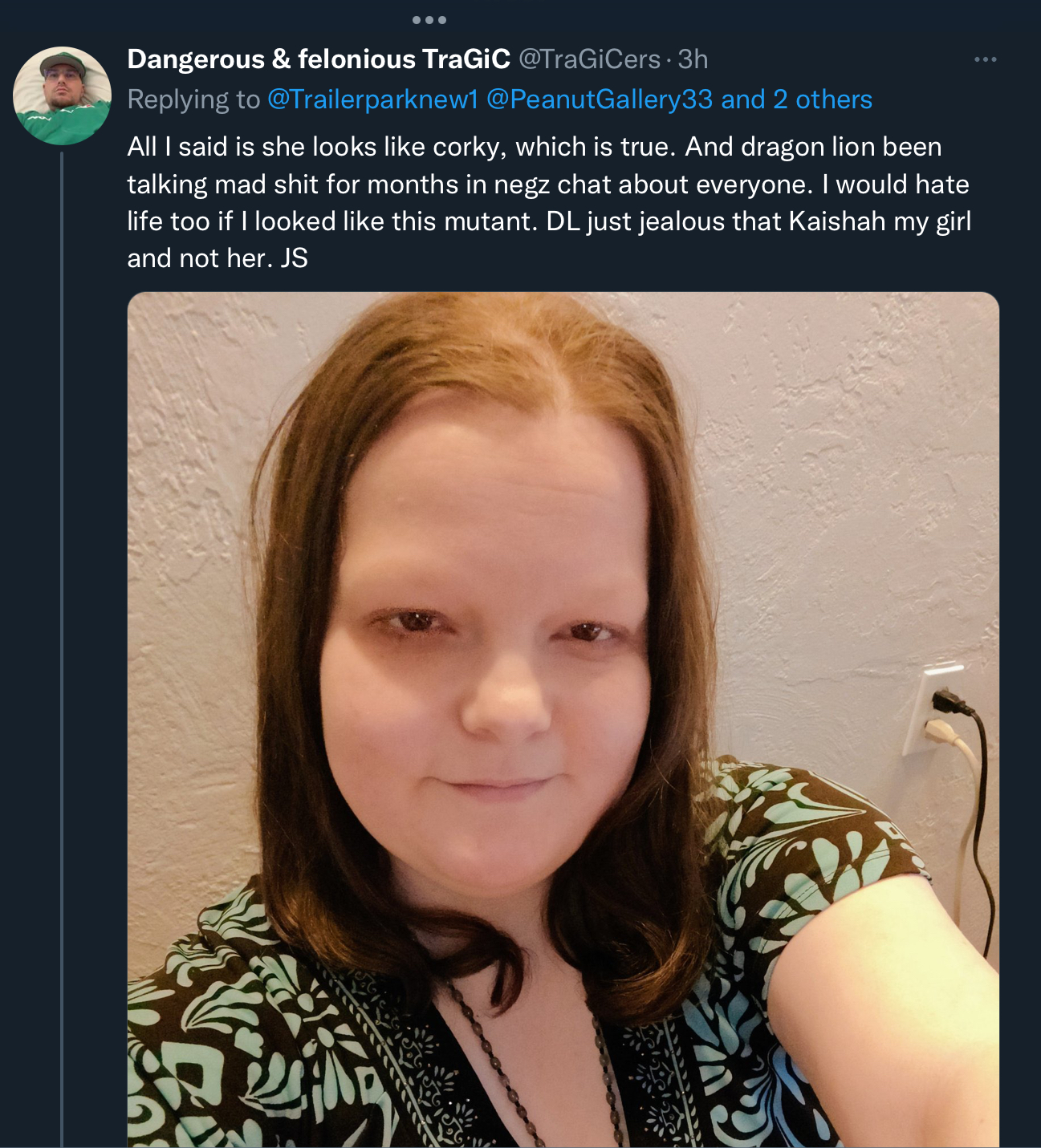Click the tweet text ending "and not her. JS"
The width and height of the screenshot is (1041, 1148).
[x=218, y=258]
